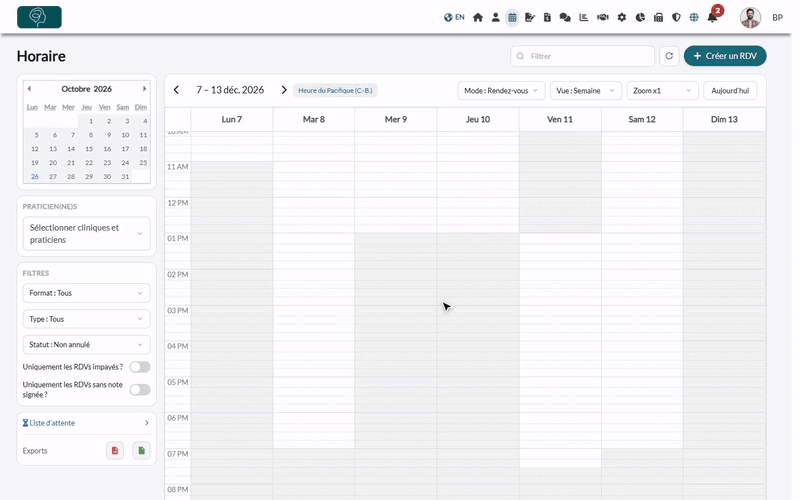Select the Jeu 10 column header

click(x=478, y=119)
